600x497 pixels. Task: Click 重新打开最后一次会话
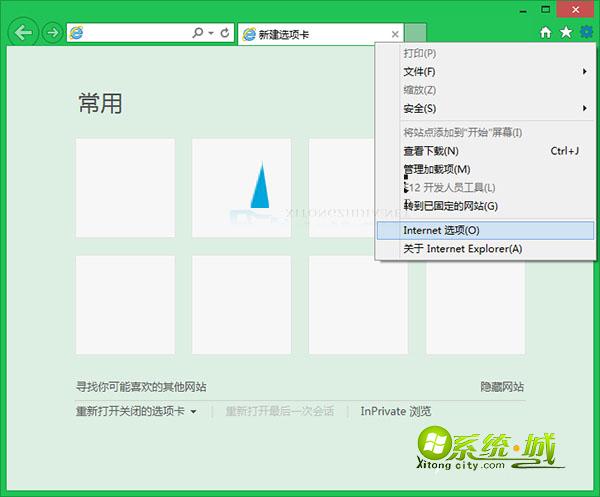coord(280,411)
